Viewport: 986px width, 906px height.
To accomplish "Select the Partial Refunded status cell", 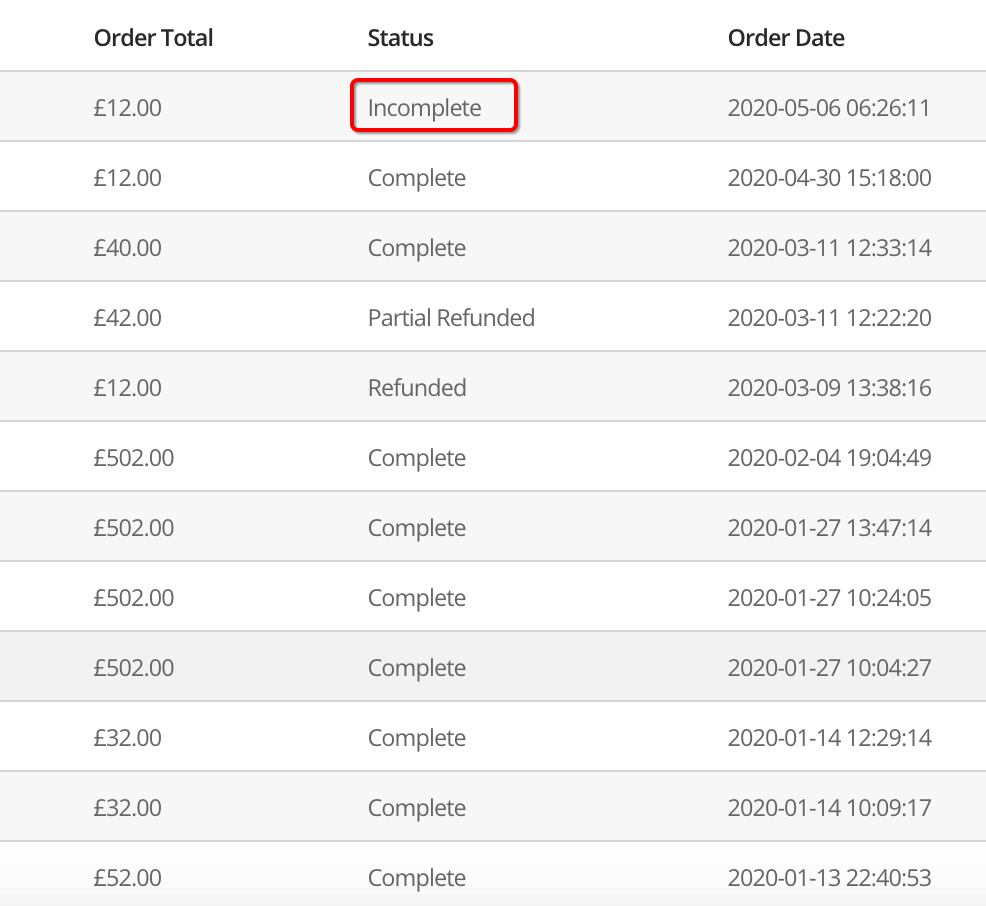I will click(451, 318).
